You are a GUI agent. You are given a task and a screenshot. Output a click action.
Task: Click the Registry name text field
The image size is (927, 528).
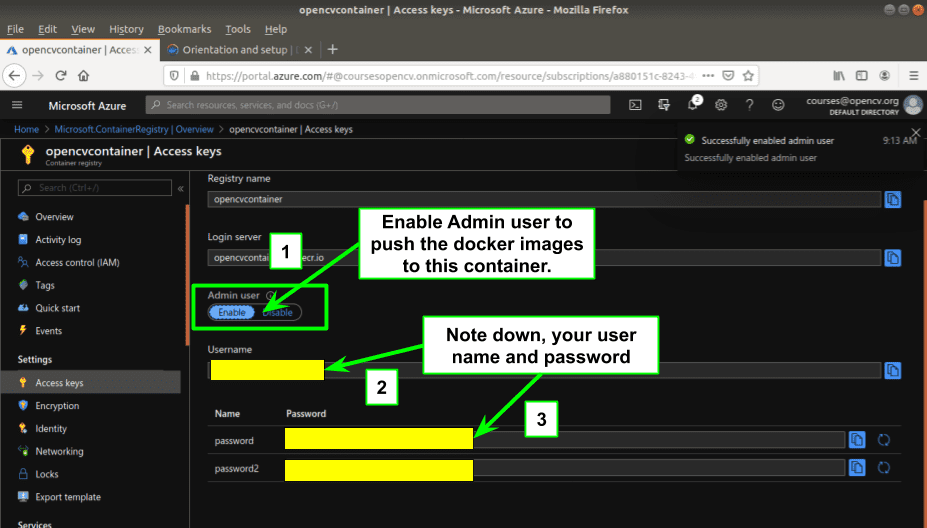pos(544,199)
